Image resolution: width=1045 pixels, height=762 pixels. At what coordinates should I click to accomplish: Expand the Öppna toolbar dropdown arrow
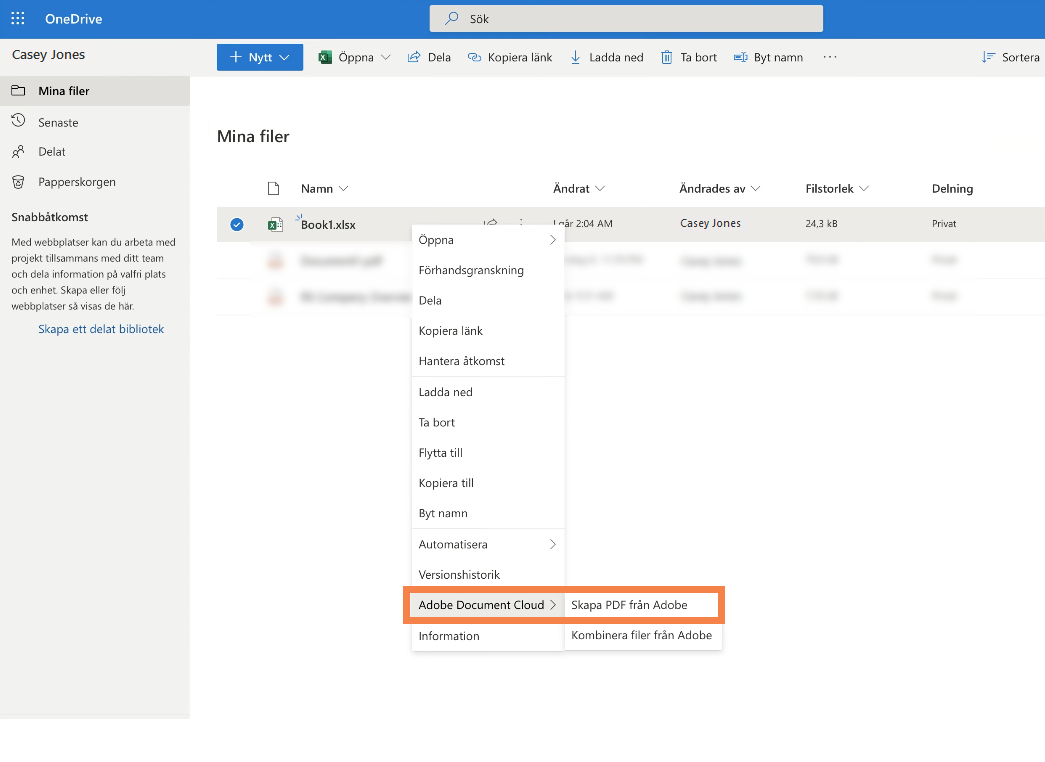point(385,57)
